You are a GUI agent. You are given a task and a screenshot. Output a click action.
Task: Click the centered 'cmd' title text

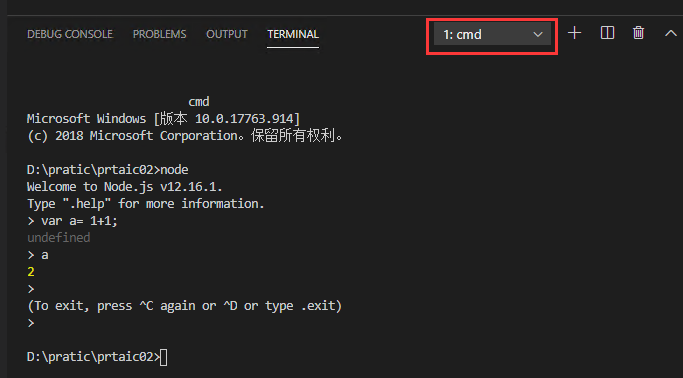199,102
